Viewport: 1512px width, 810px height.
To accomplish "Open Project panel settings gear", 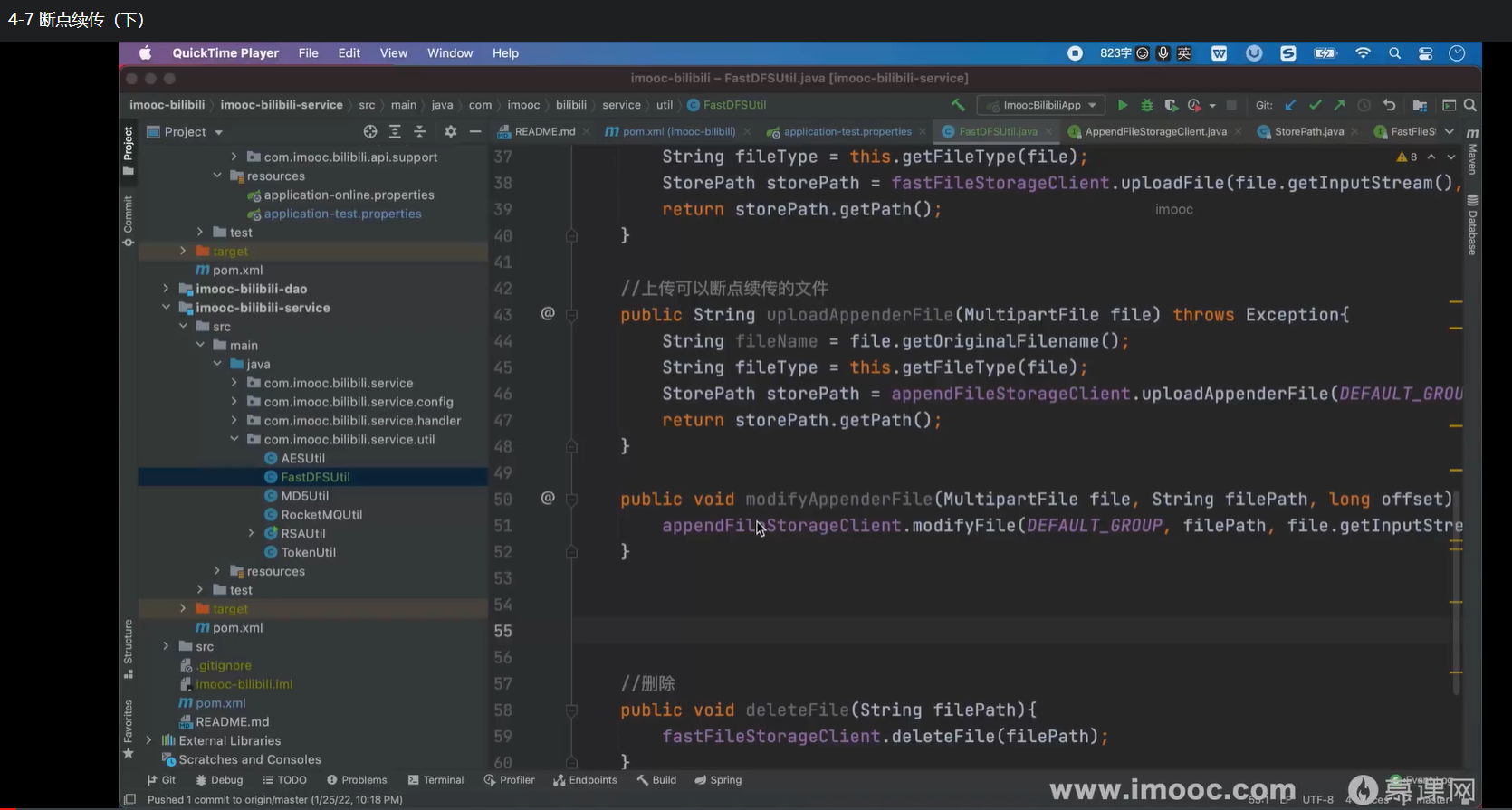I will (450, 131).
